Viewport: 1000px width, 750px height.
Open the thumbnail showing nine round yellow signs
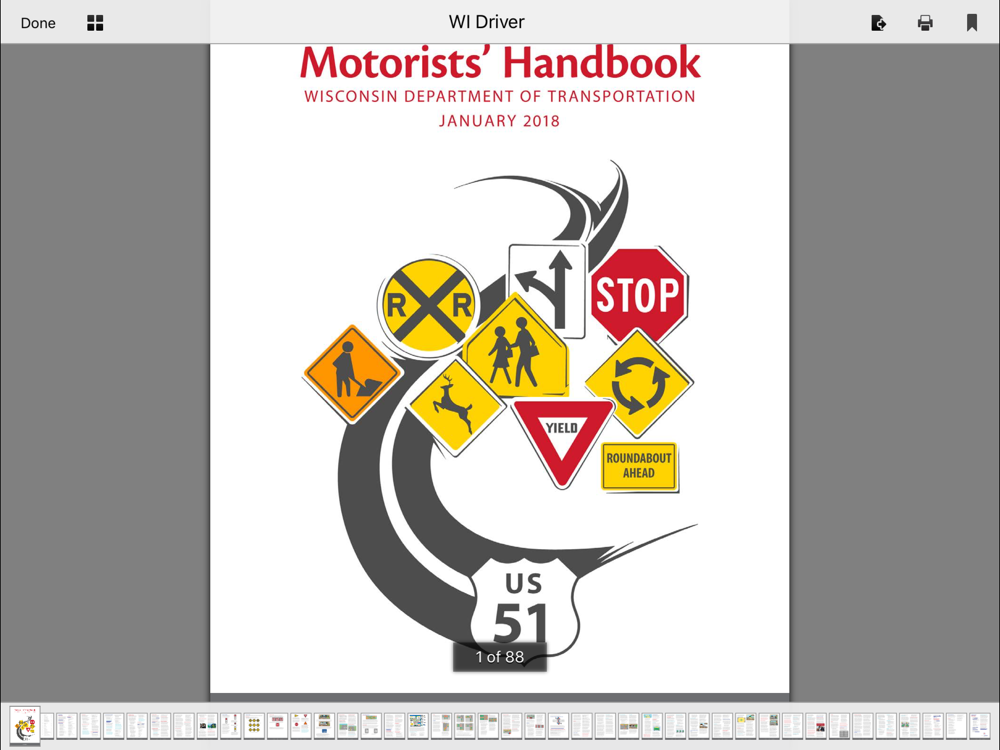tap(254, 726)
